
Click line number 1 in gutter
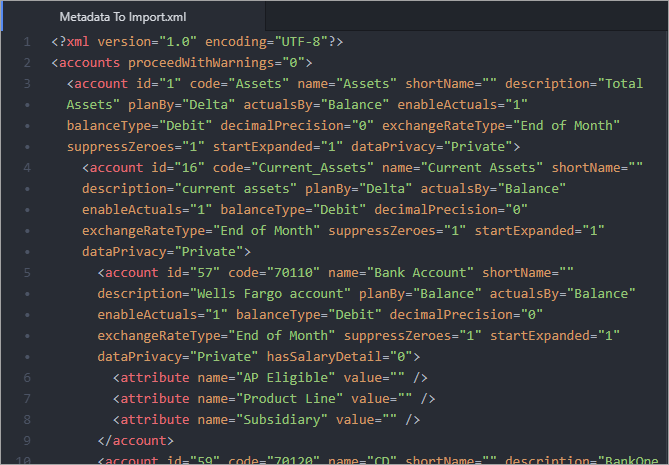[x=27, y=42]
